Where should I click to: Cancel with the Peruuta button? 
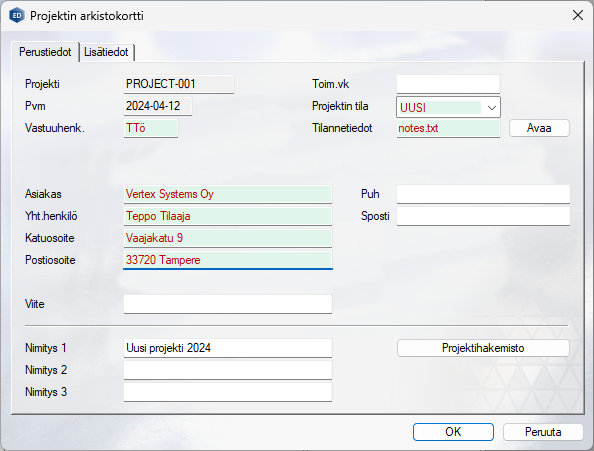pyautogui.click(x=543, y=432)
